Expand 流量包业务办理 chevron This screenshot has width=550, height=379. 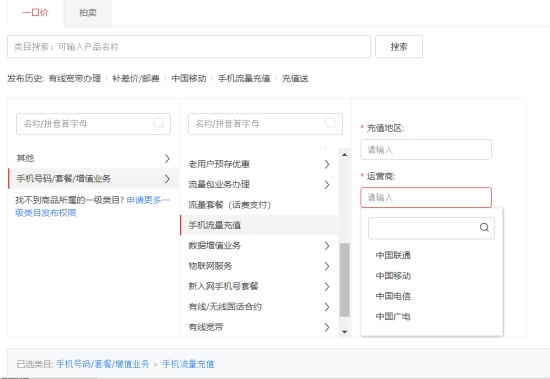point(327,185)
